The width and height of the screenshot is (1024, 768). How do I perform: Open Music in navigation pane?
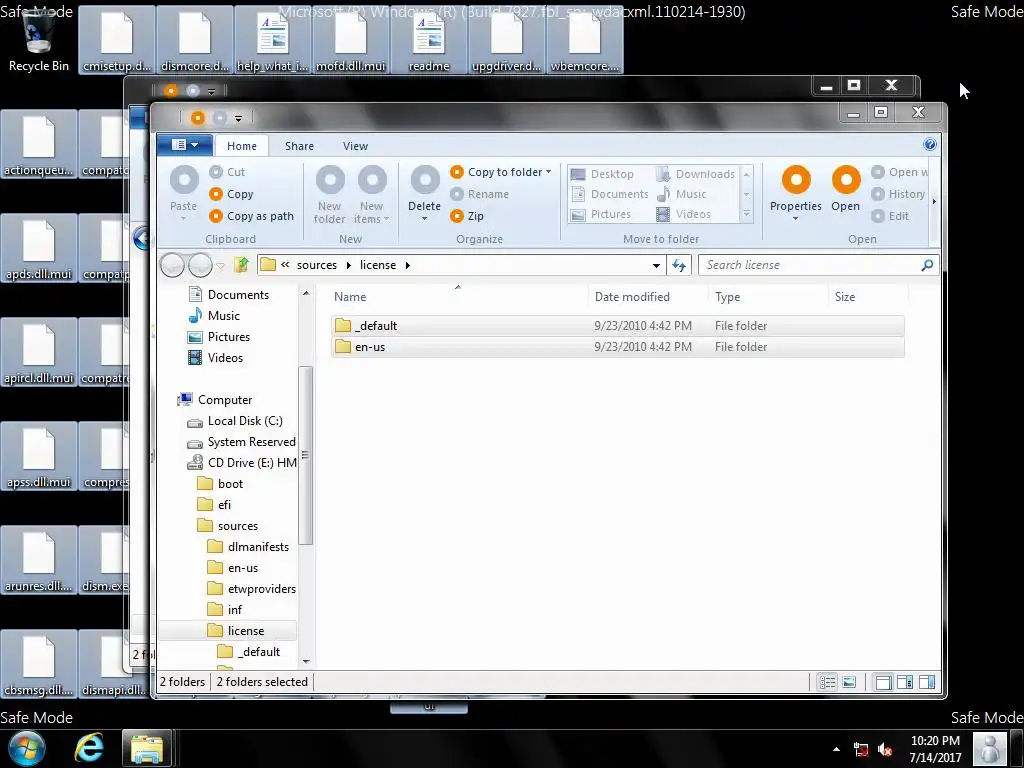point(215,315)
